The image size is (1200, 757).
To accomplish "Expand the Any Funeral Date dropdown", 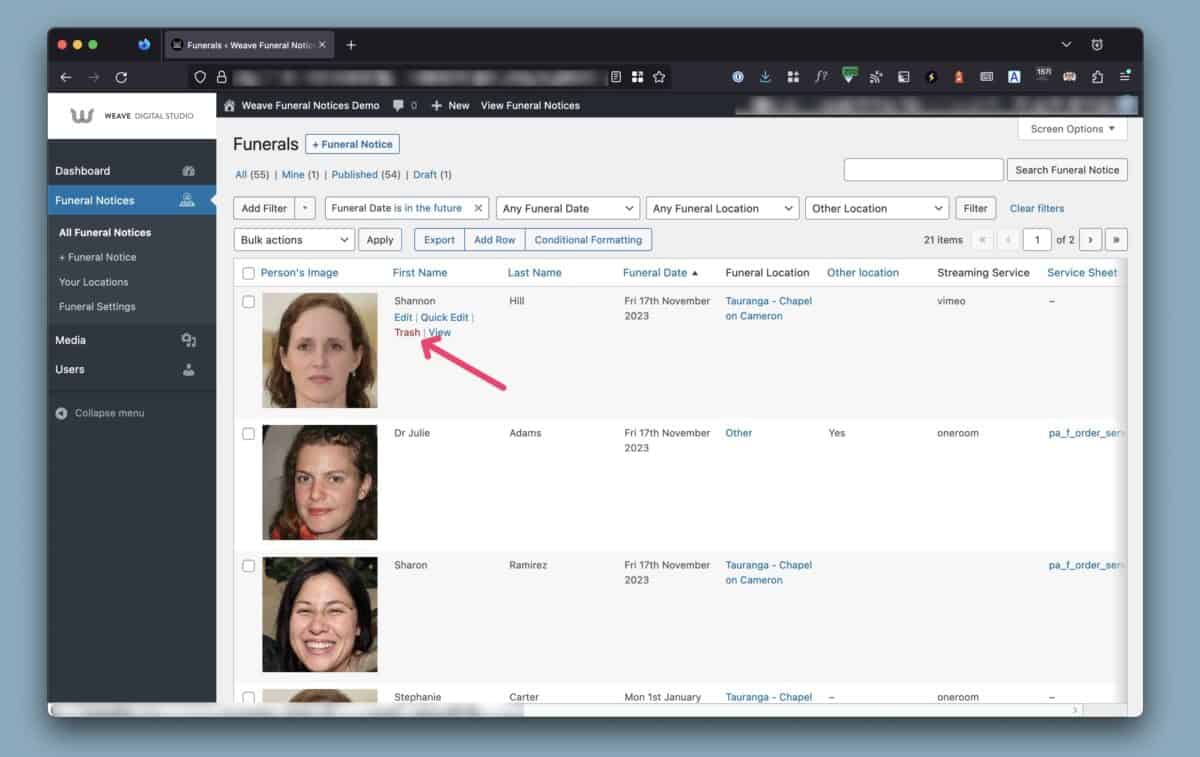I will click(x=567, y=209).
